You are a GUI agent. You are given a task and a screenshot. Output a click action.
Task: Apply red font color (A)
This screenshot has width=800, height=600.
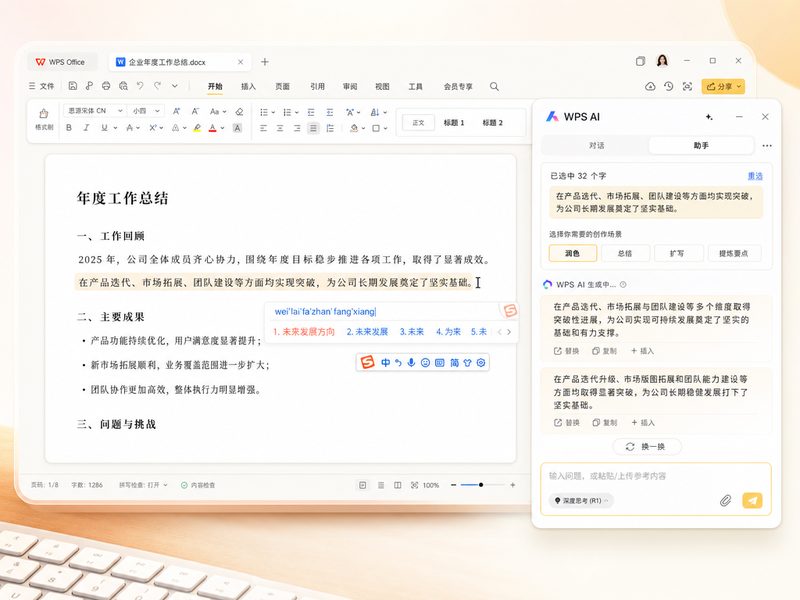(x=213, y=128)
